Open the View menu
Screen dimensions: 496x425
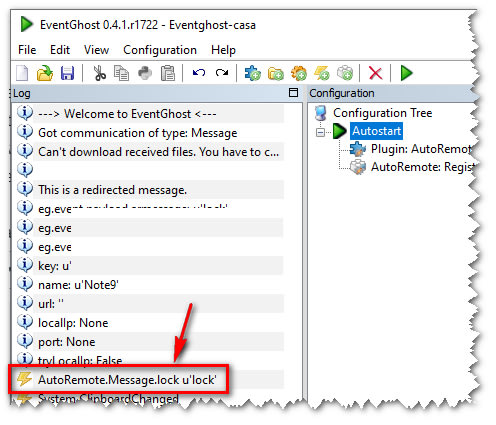96,50
